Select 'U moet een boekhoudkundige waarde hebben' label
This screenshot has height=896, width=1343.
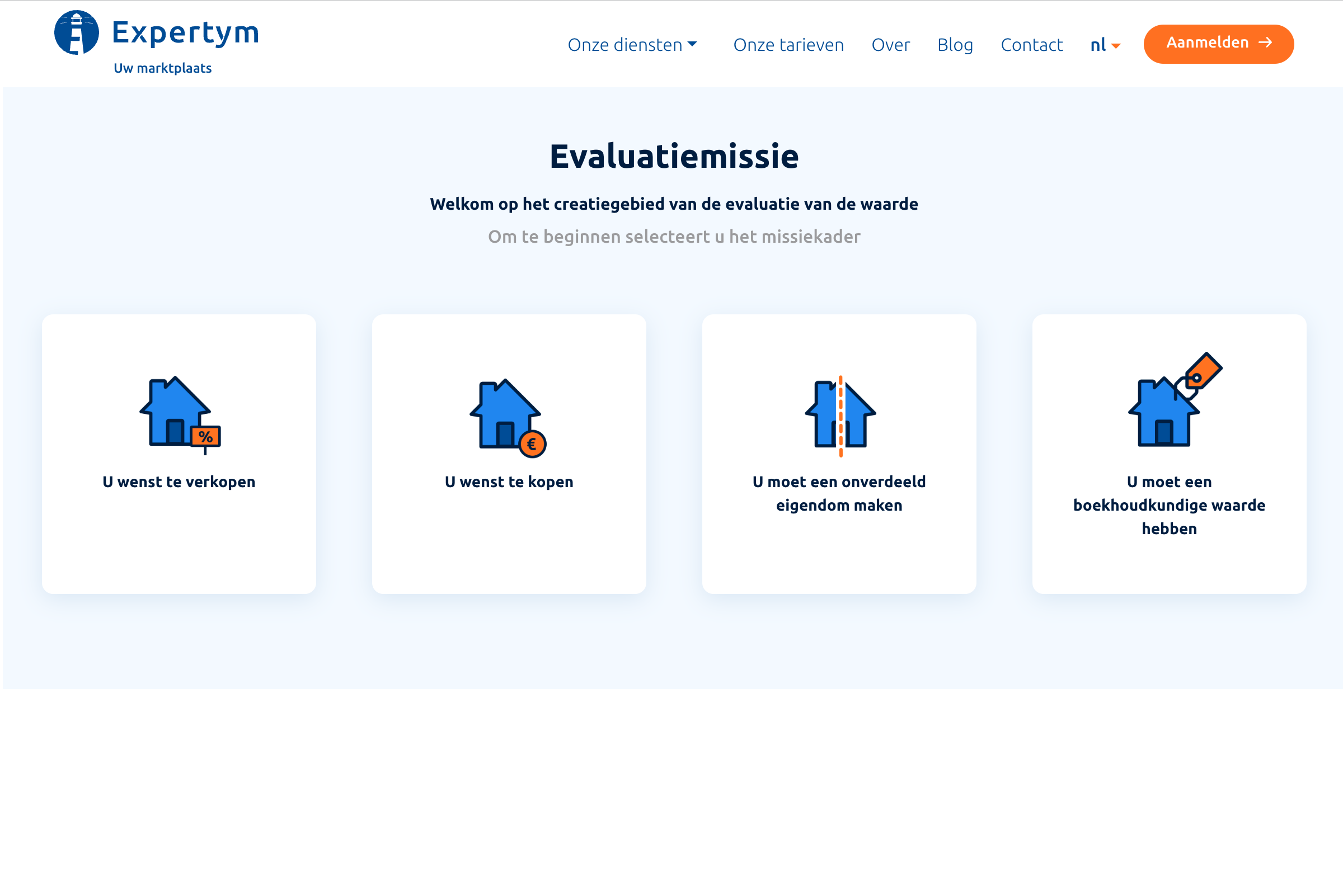1168,505
